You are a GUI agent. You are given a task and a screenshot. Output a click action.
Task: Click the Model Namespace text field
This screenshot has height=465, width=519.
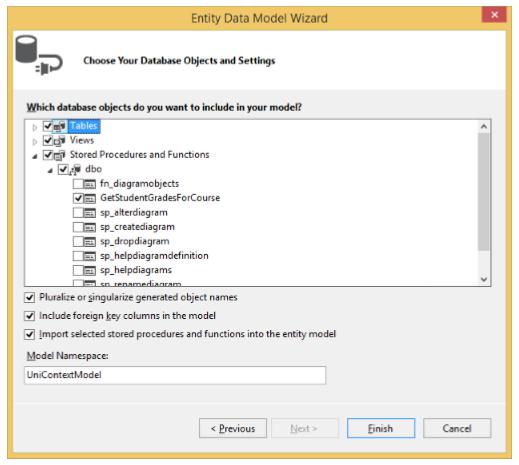(175, 375)
